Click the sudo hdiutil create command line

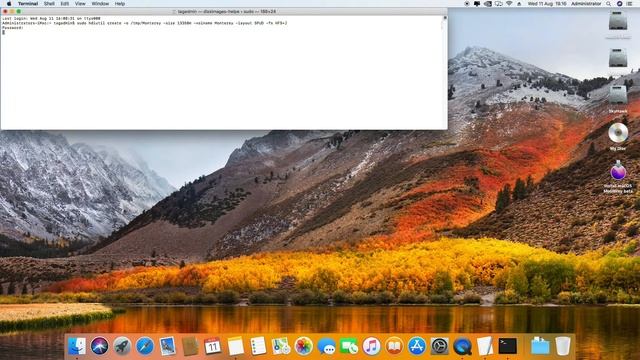click(144, 23)
